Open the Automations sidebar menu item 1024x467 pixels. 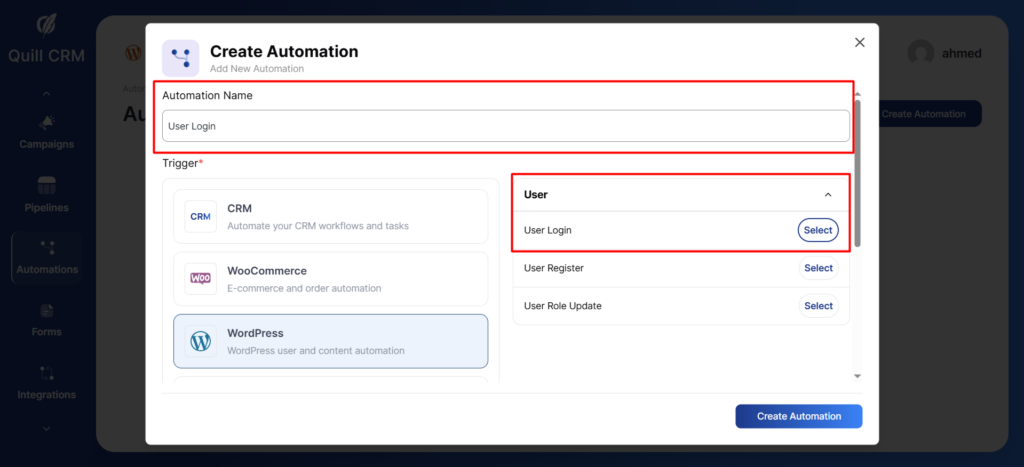point(46,257)
